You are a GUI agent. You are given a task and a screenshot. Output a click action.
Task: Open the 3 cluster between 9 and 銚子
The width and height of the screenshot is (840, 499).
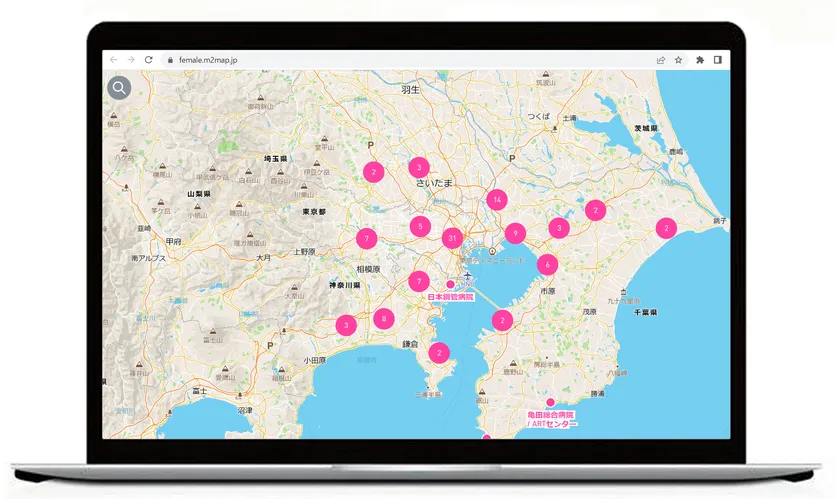(x=559, y=228)
